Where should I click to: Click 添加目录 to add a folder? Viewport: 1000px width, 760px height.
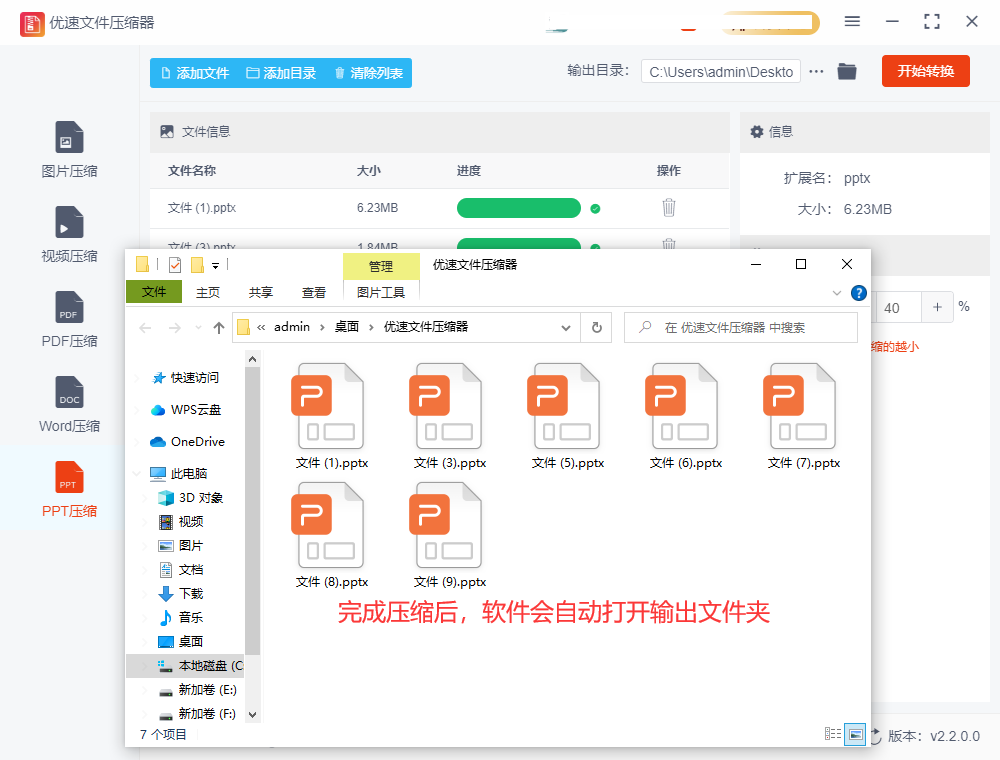[281, 73]
